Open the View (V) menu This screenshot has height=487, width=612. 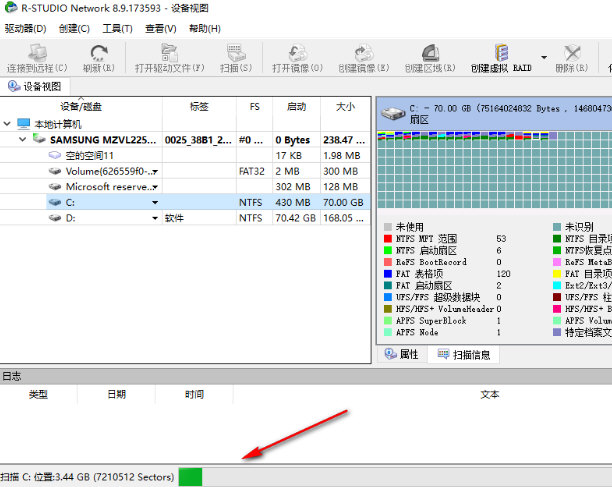[x=161, y=28]
